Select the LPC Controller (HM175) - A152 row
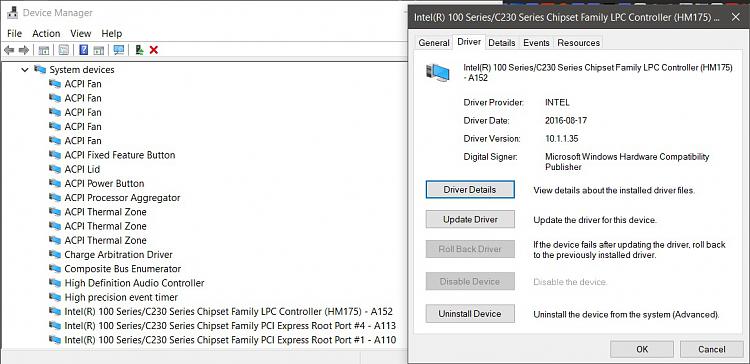This screenshot has height=364, width=750. pos(228,311)
